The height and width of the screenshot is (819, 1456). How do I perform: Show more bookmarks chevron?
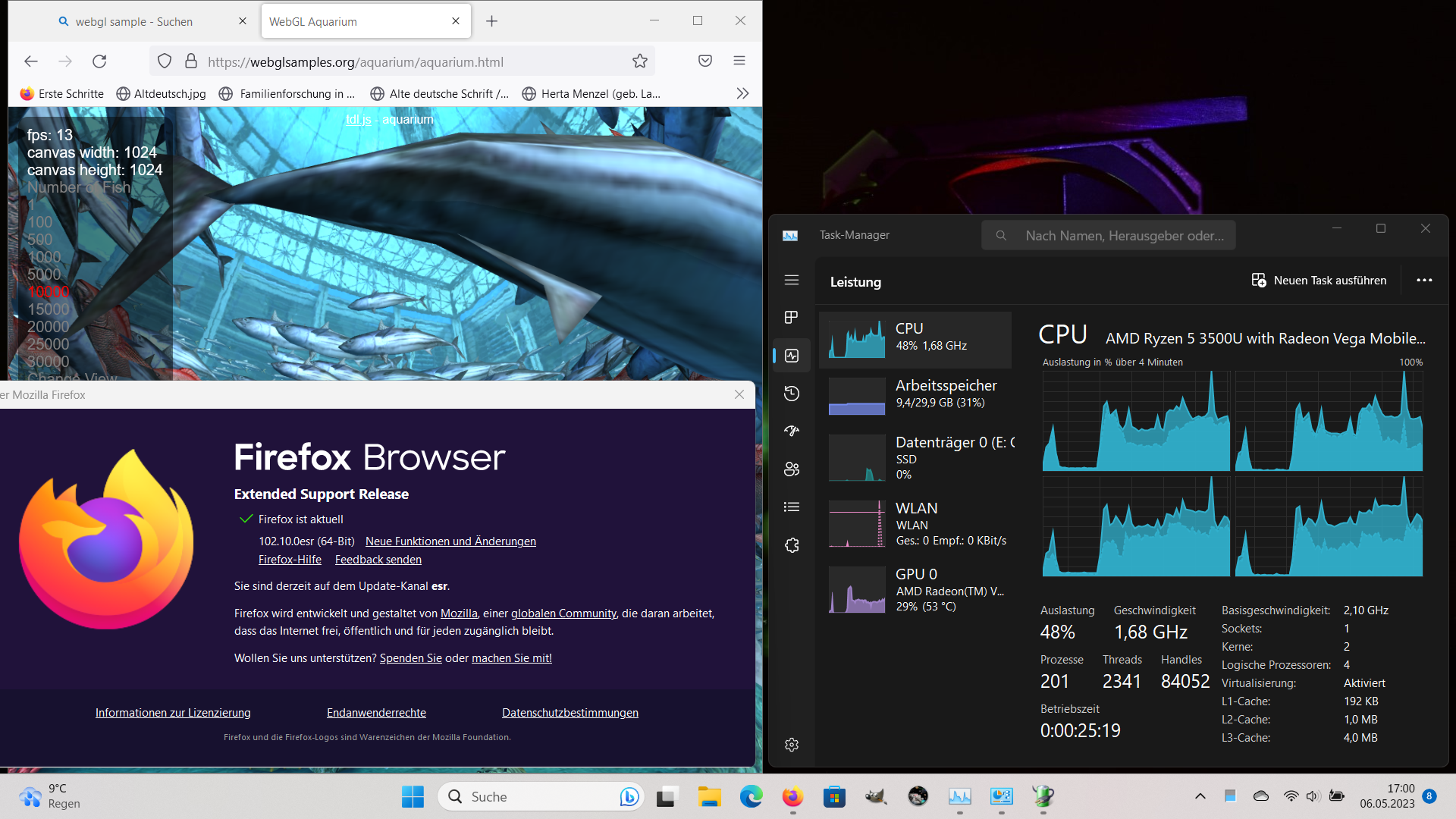[742, 93]
